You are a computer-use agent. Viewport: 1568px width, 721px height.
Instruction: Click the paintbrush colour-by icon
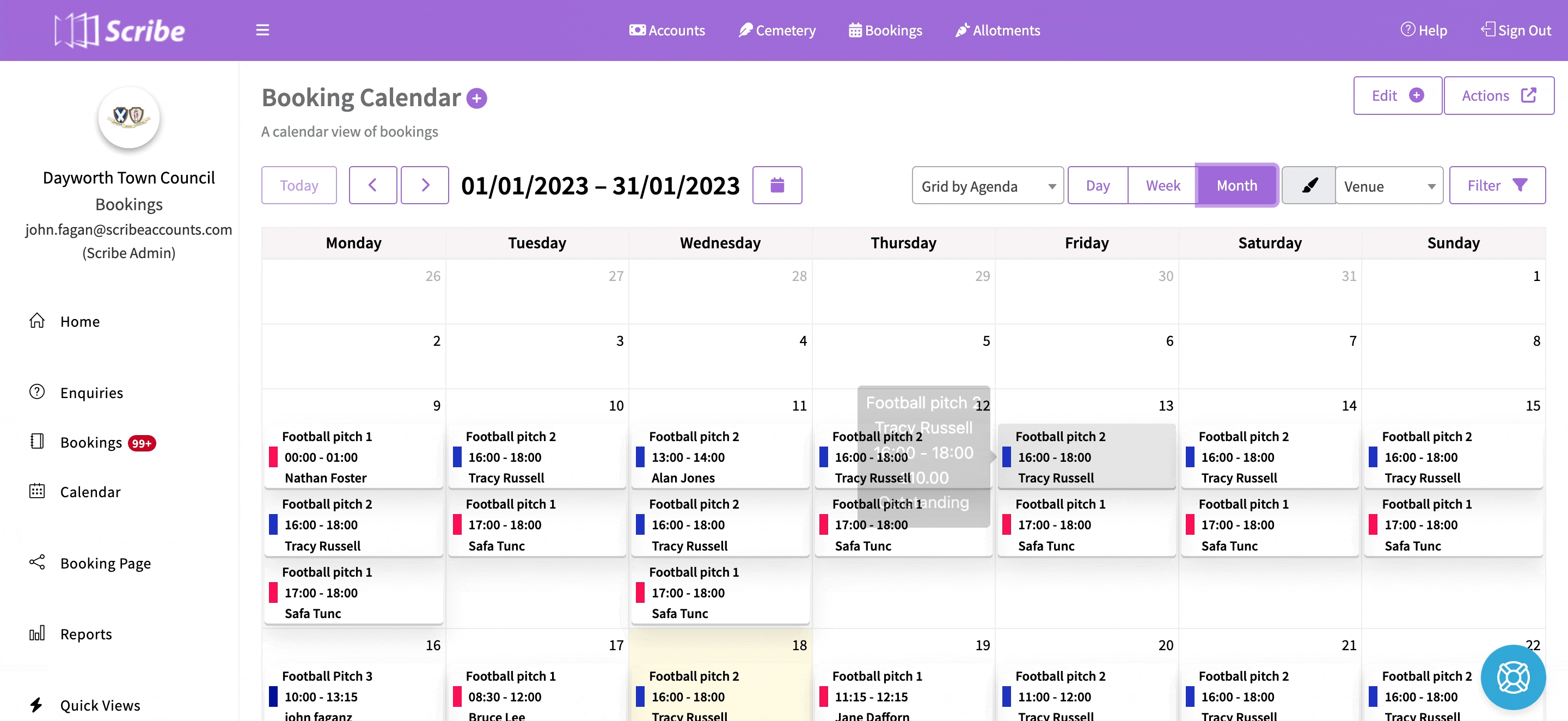point(1309,185)
